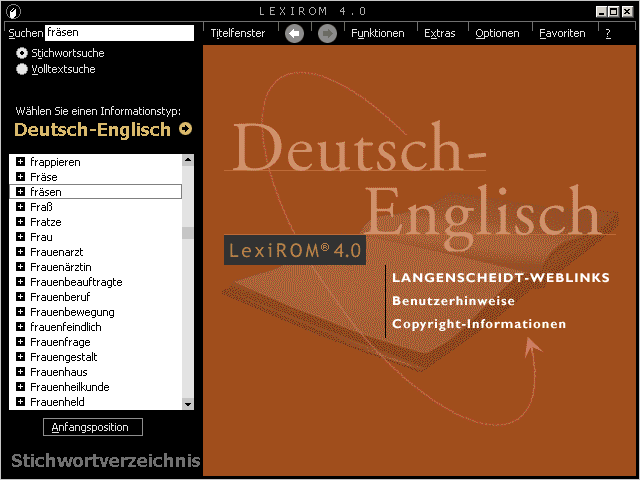
Task: Open the Extras menu
Action: pos(440,33)
